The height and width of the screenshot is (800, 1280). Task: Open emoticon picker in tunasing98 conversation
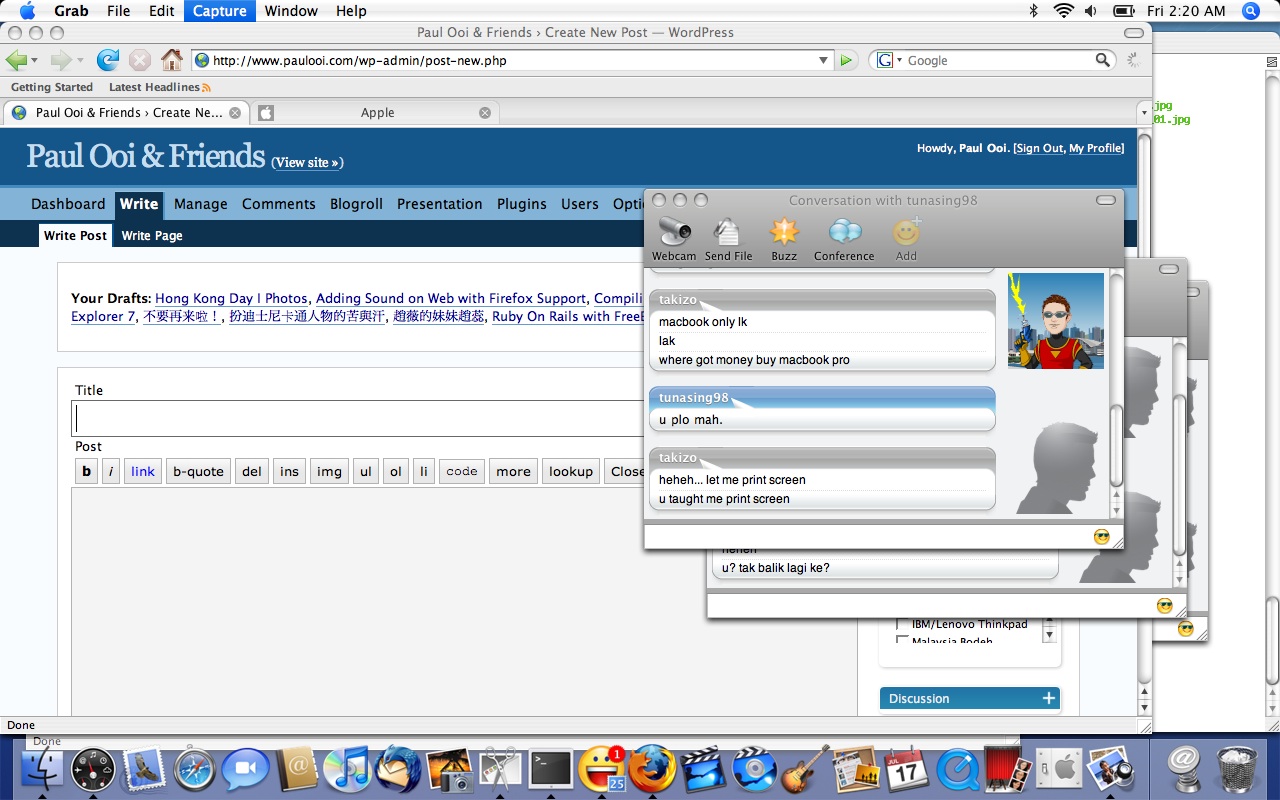(1102, 537)
